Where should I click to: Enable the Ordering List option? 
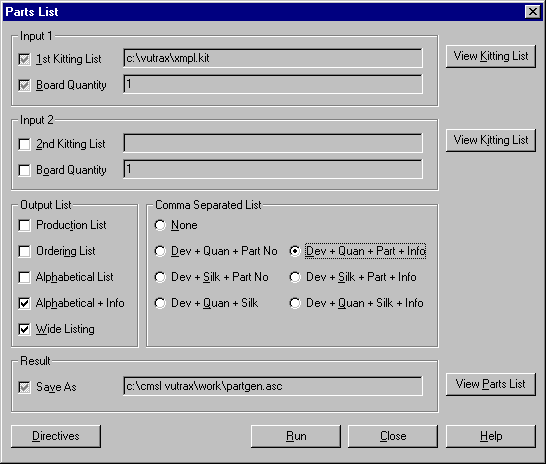[24, 251]
